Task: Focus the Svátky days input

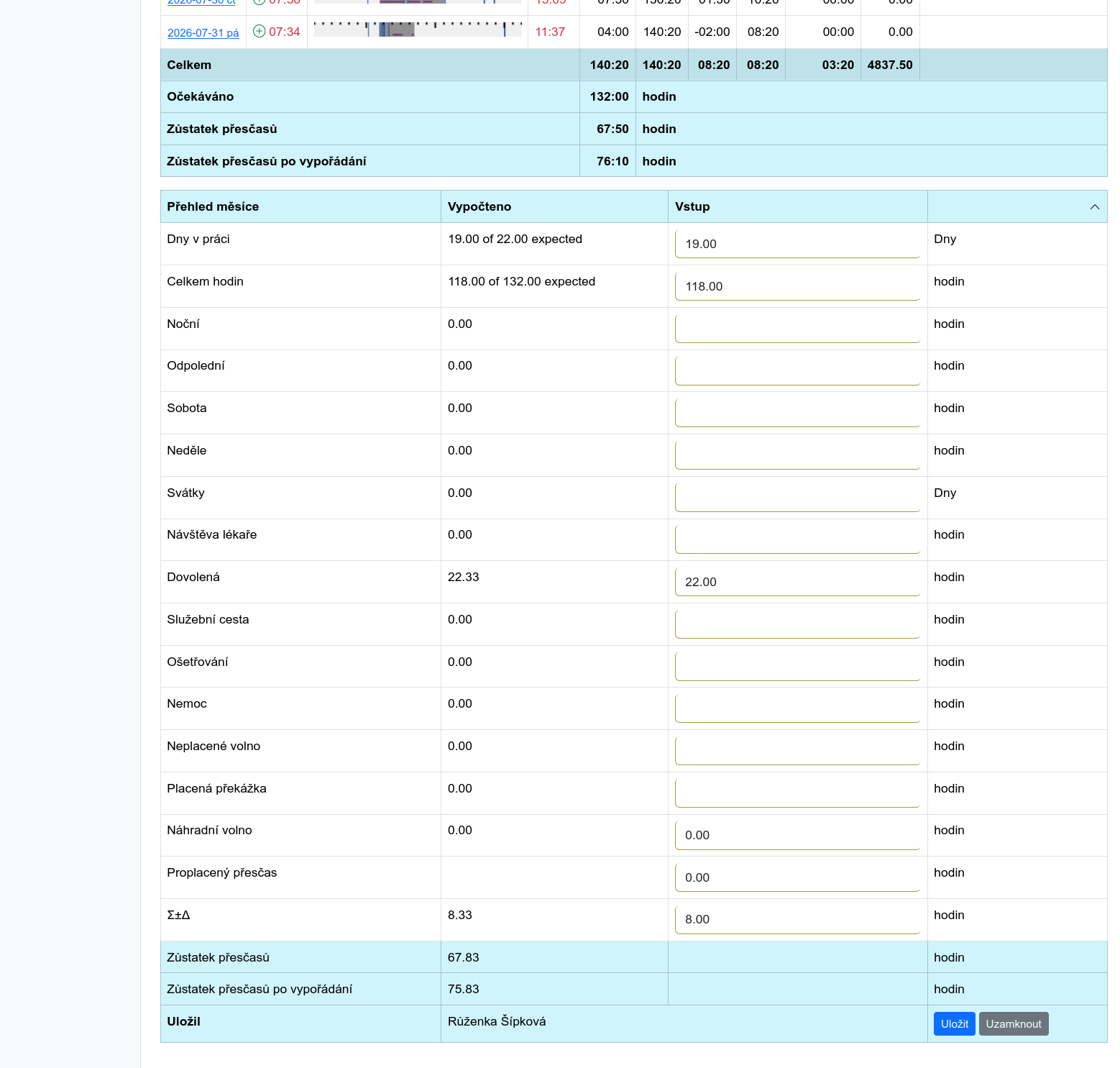Action: (797, 498)
